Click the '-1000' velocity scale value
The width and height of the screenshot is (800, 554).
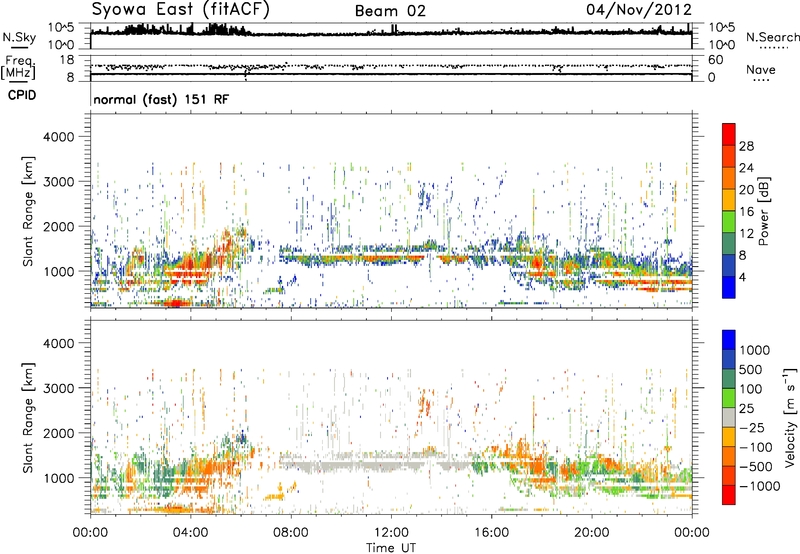click(760, 486)
